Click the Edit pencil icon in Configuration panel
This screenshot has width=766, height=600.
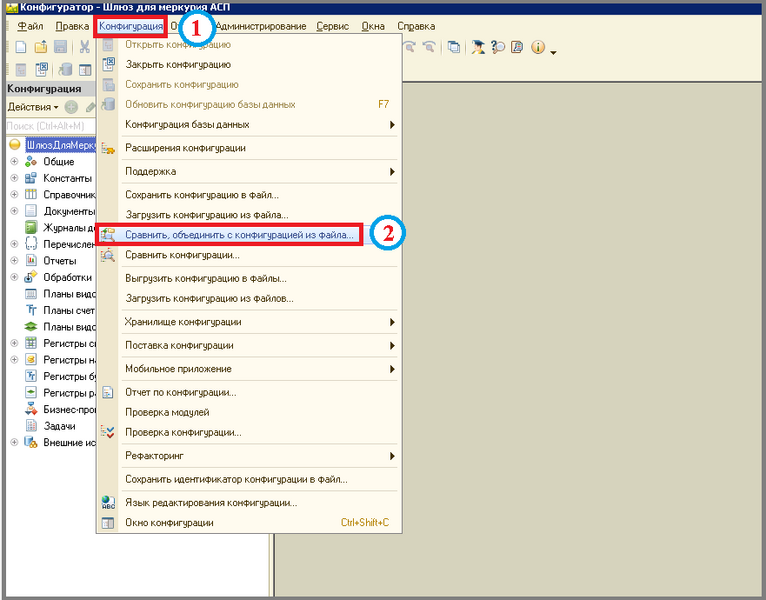pyautogui.click(x=90, y=107)
